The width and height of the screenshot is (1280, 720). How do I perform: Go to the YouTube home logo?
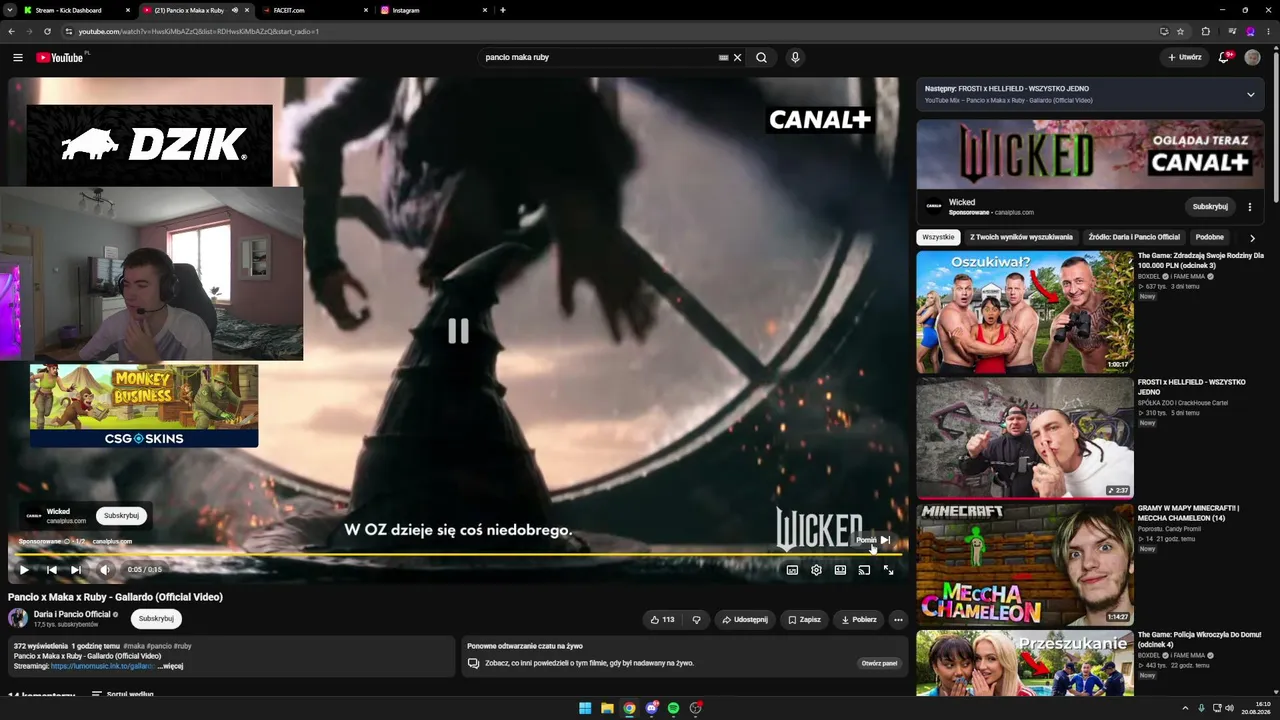click(x=60, y=57)
